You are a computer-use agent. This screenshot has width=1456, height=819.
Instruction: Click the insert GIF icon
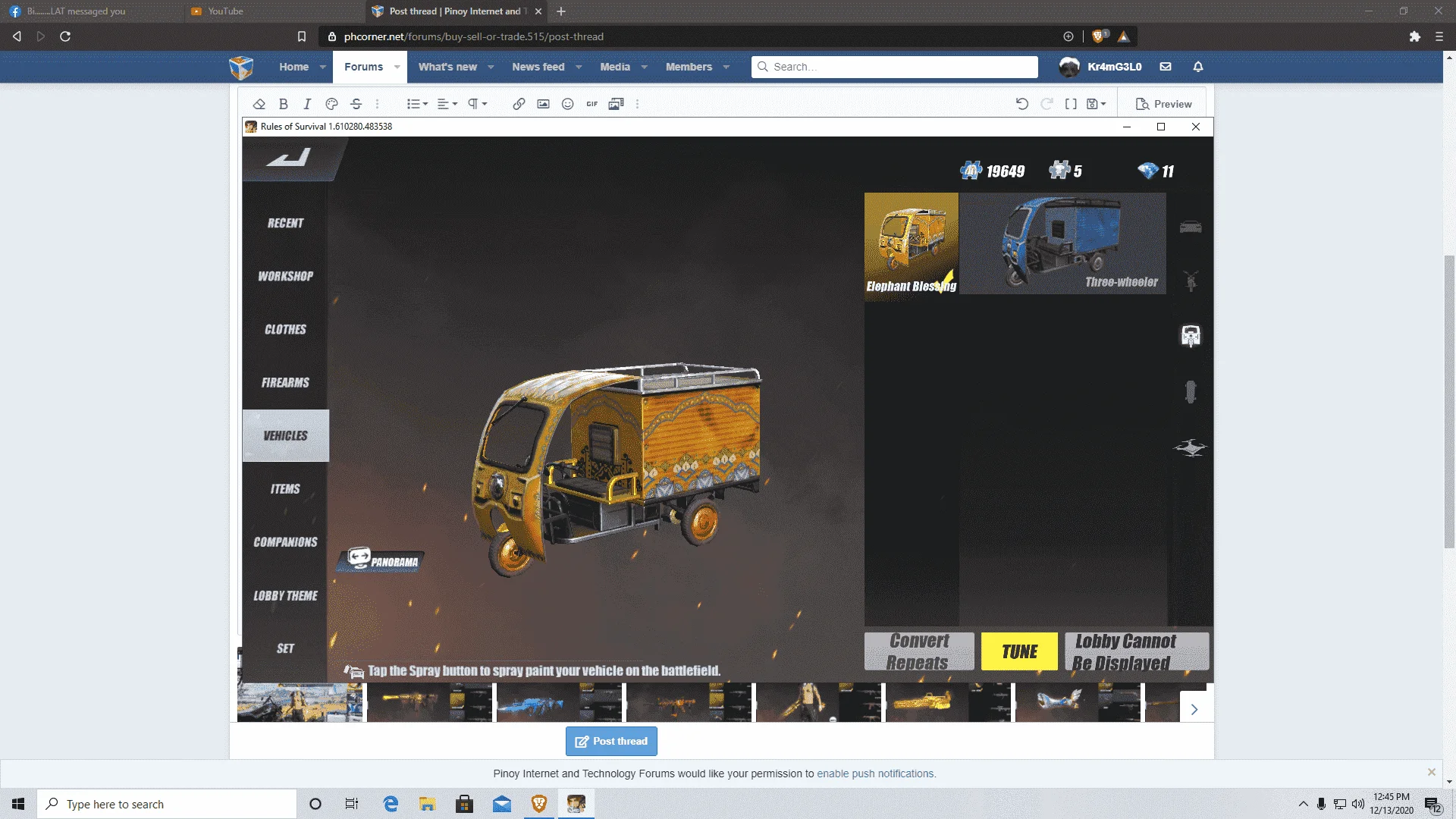591,104
